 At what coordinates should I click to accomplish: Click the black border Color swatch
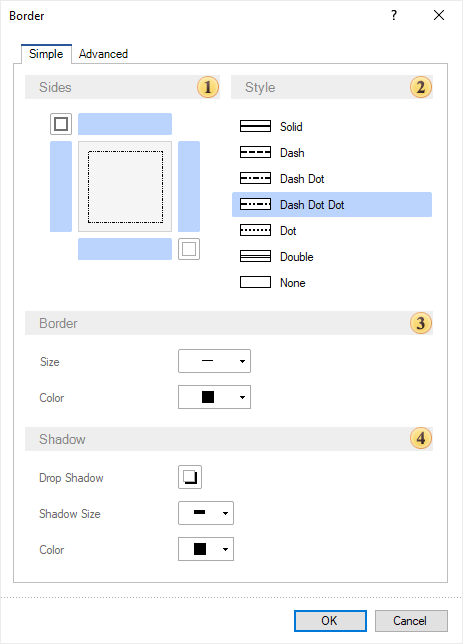click(x=208, y=397)
